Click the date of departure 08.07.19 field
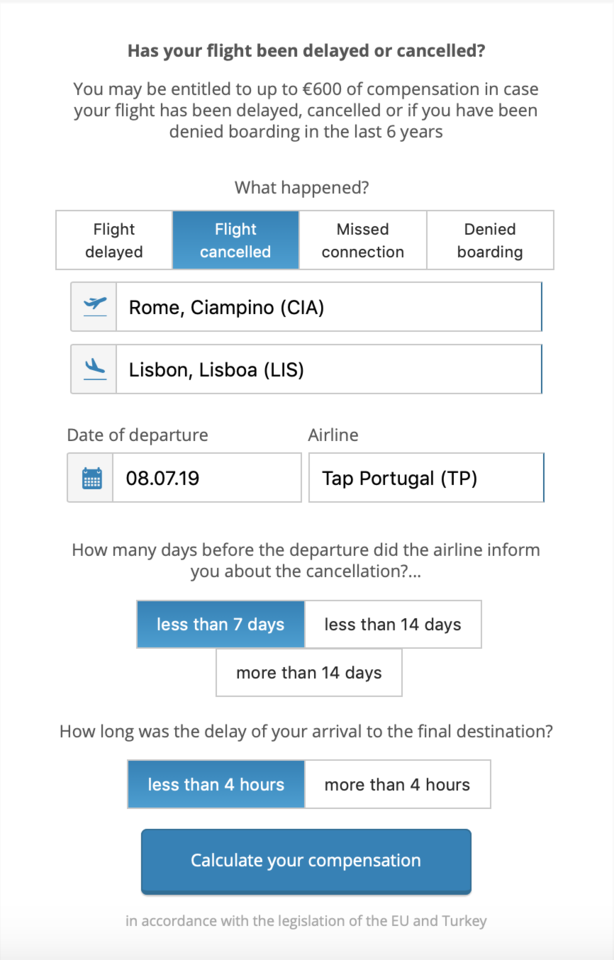Screen dimensions: 614x960 pyautogui.click(x=206, y=478)
